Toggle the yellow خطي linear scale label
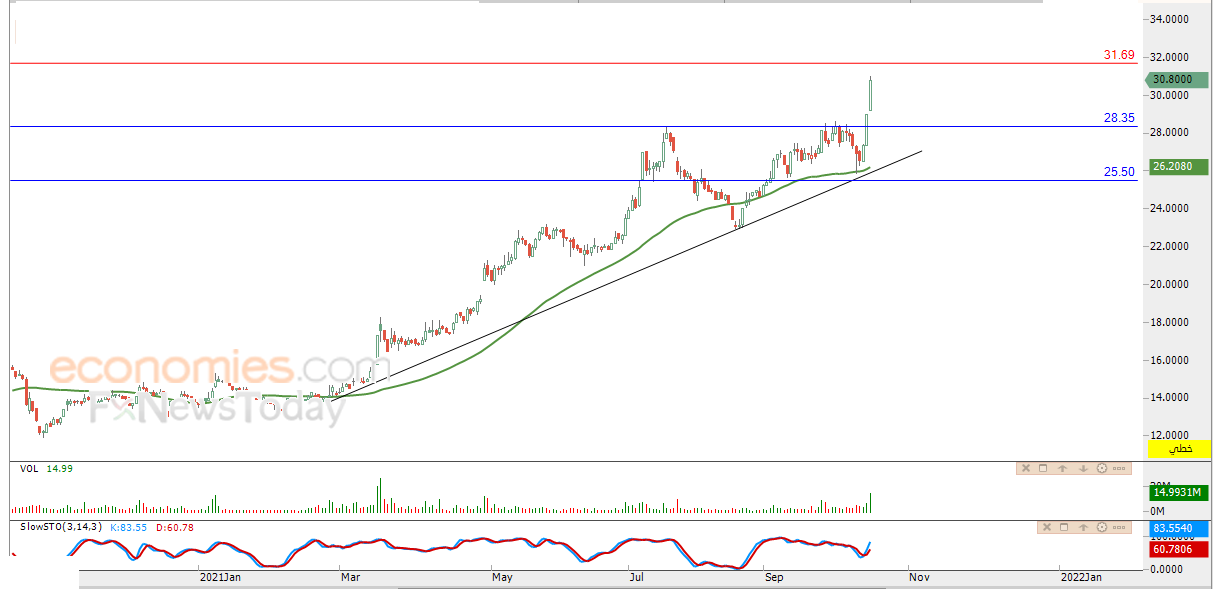This screenshot has width=1213, height=589. click(1180, 449)
